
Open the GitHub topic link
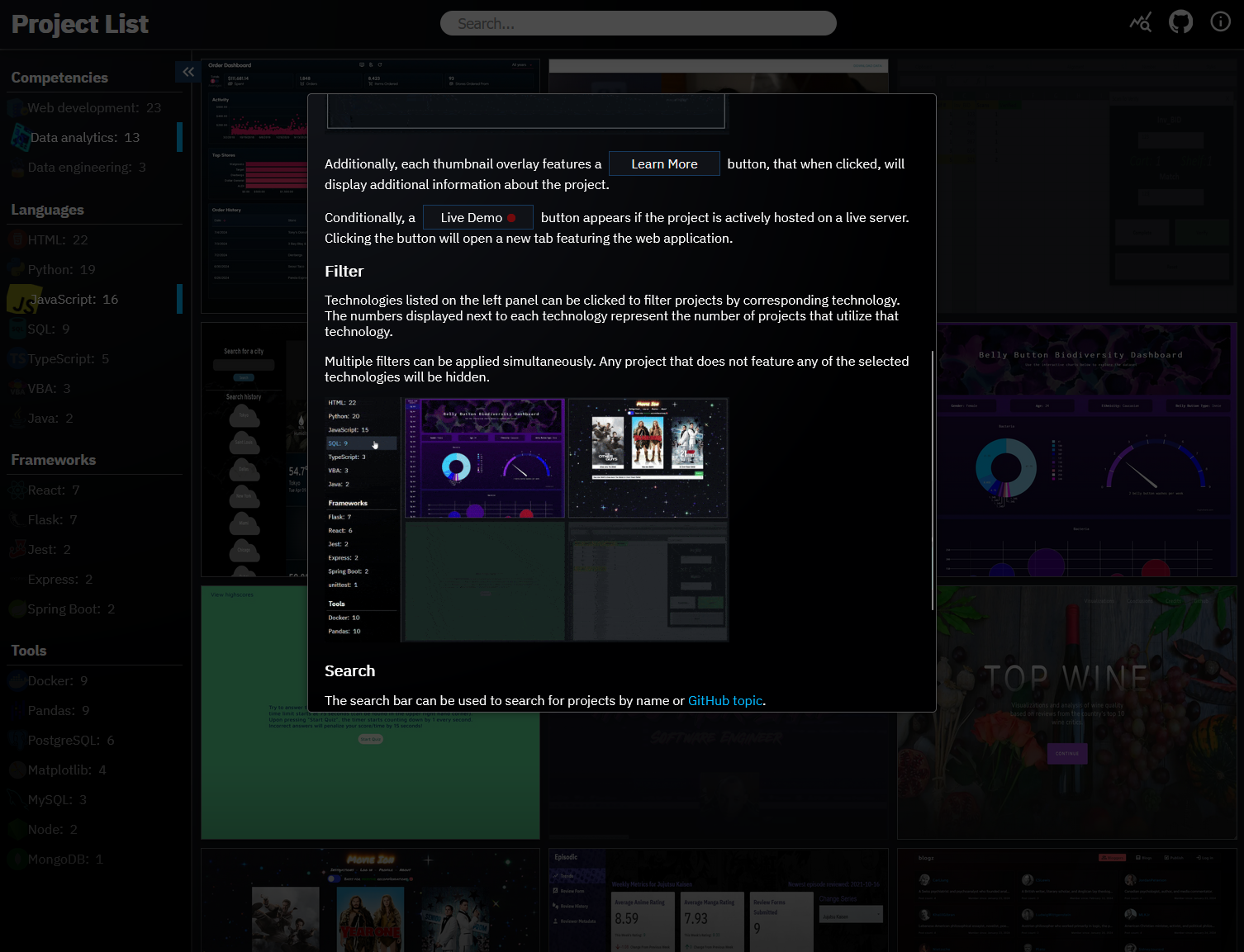725,700
